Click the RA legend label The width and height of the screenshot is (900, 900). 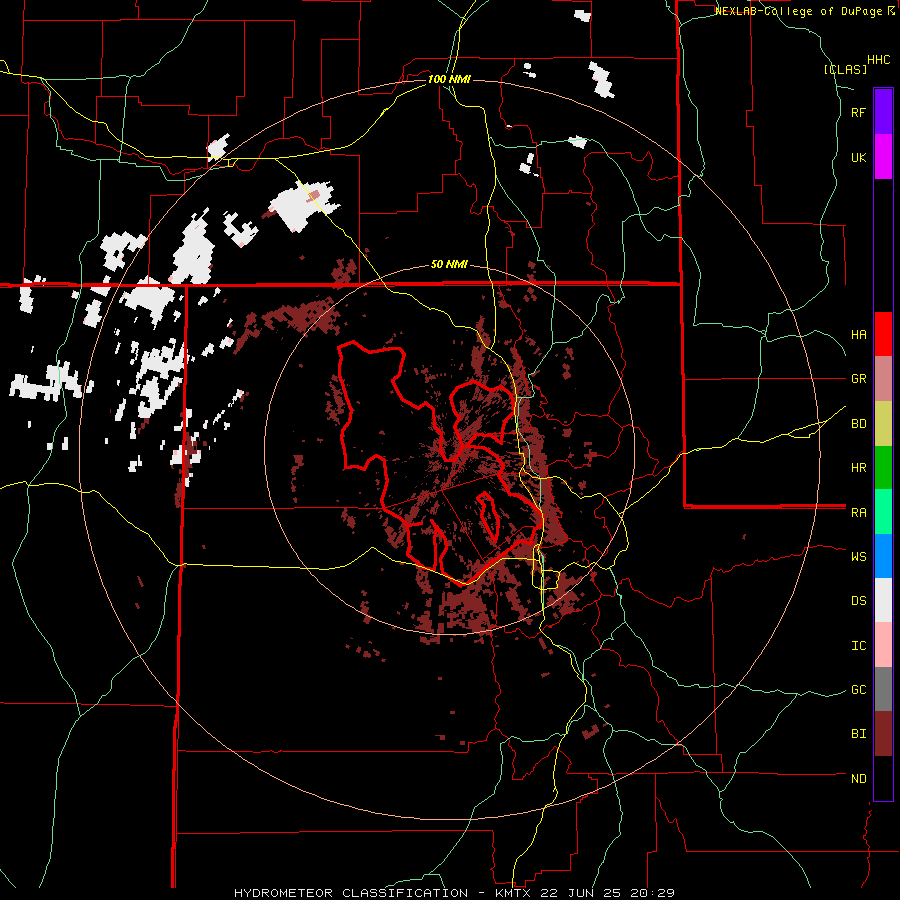click(858, 513)
